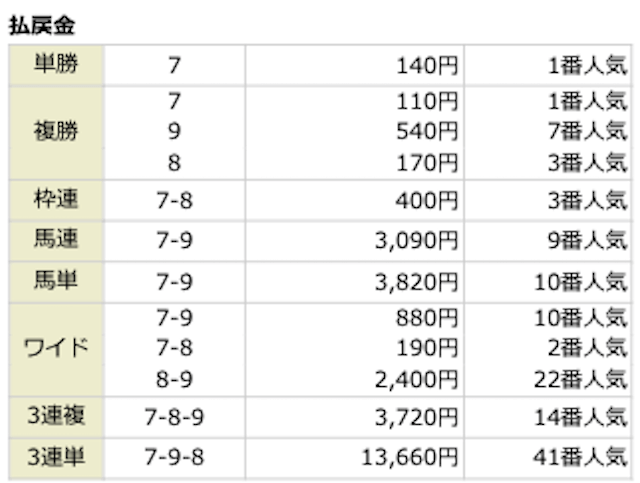The height and width of the screenshot is (483, 640).
Task: Select the 7-9-8 combination
Action: click(x=175, y=458)
